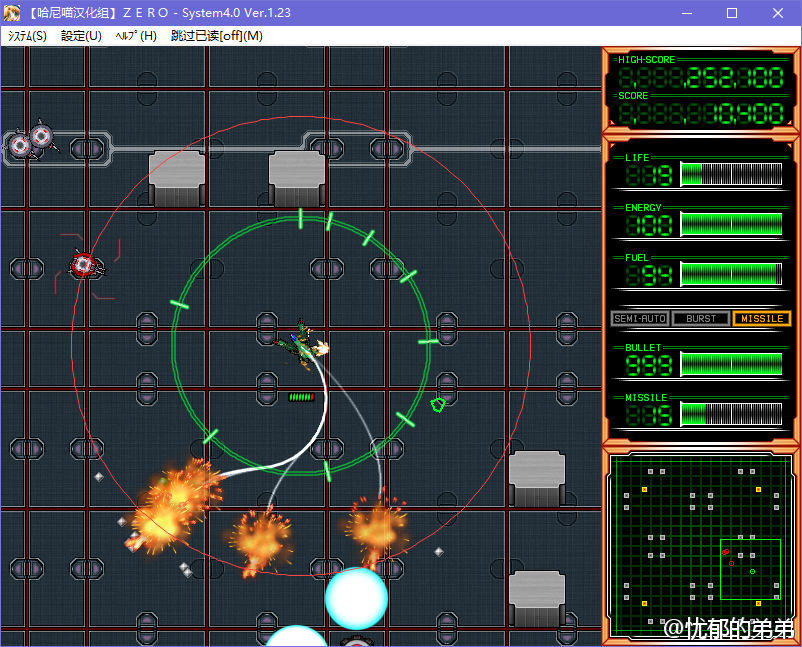802x647 pixels.
Task: Select the MISSILE weapon mode
Action: (x=762, y=319)
